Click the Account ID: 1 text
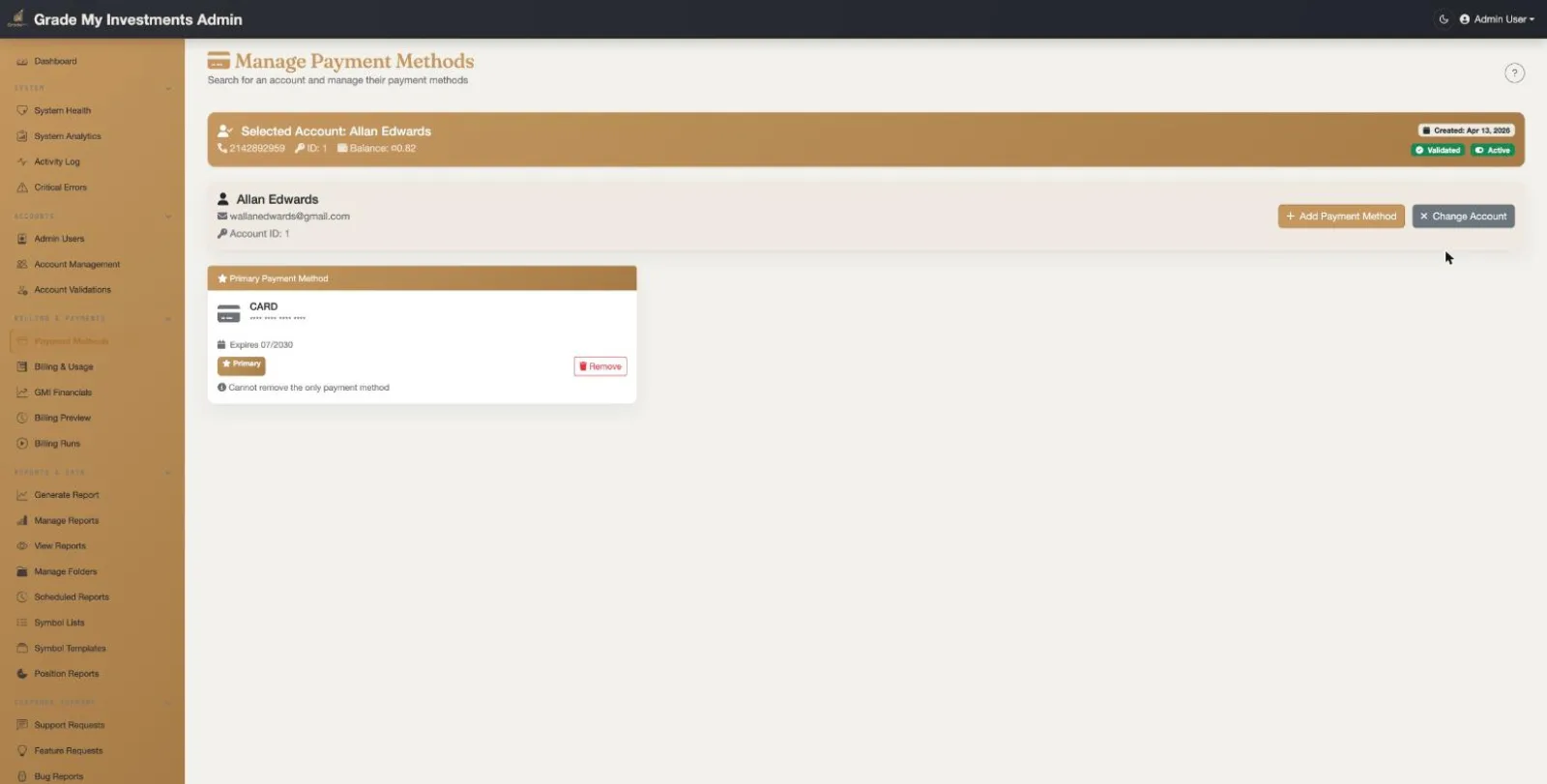Image resolution: width=1547 pixels, height=784 pixels. click(x=259, y=234)
